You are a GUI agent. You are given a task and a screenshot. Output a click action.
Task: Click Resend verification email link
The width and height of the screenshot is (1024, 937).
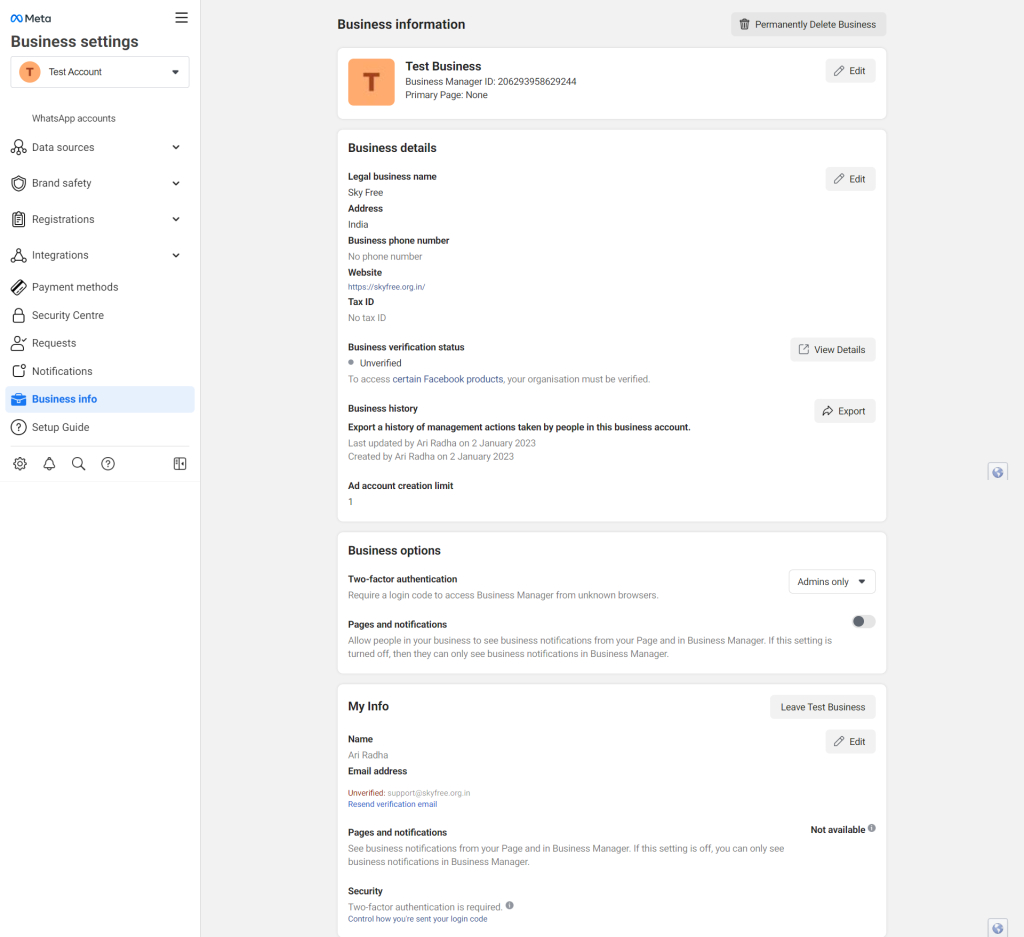(x=392, y=804)
